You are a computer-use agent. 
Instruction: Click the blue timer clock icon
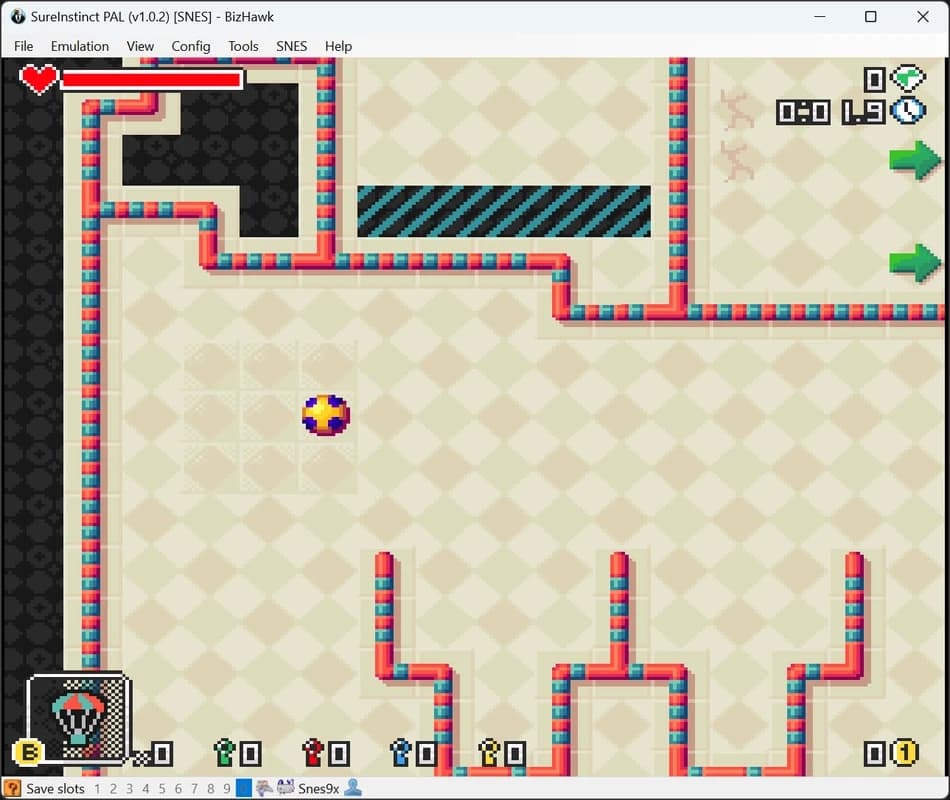[908, 110]
